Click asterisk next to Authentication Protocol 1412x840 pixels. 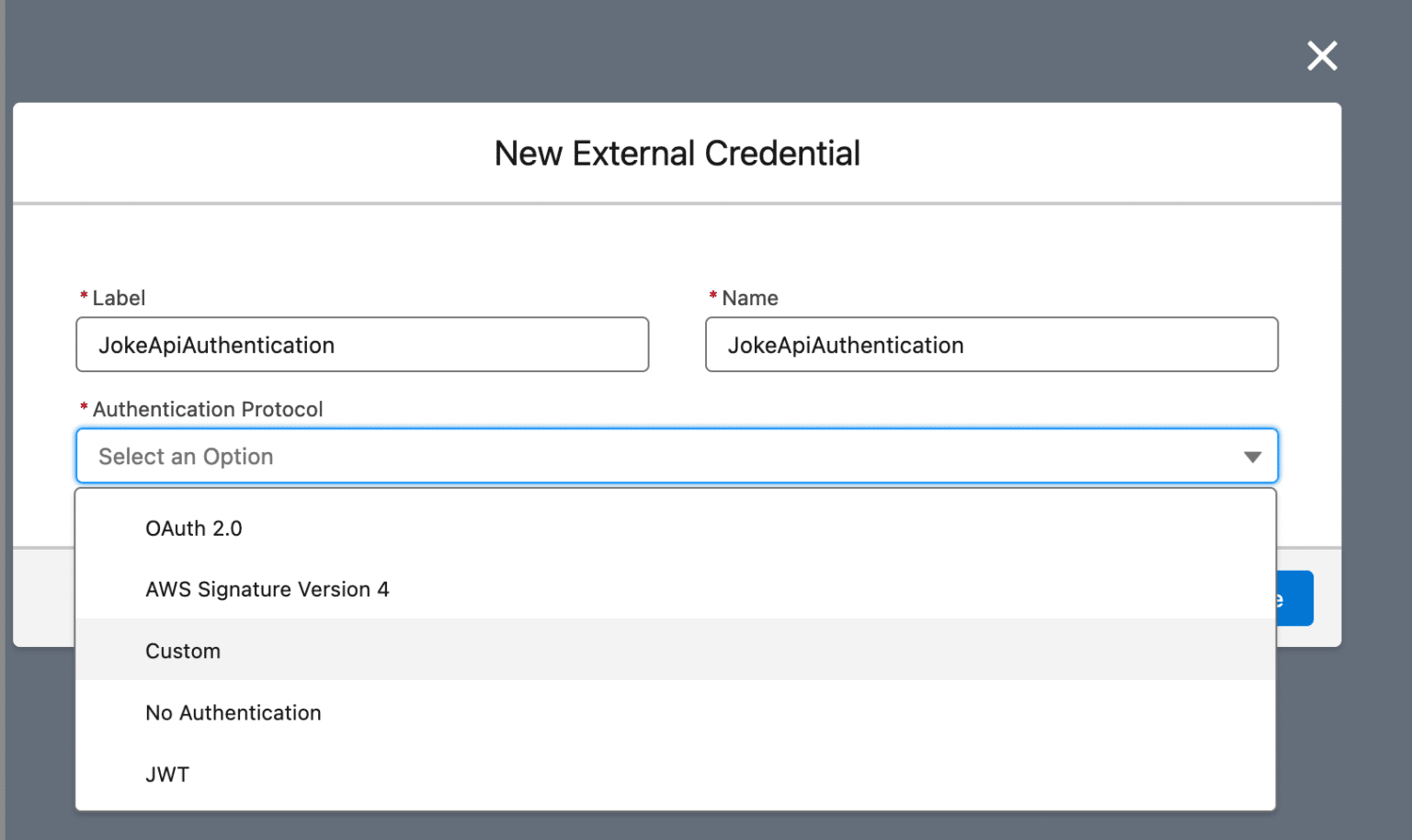point(84,404)
